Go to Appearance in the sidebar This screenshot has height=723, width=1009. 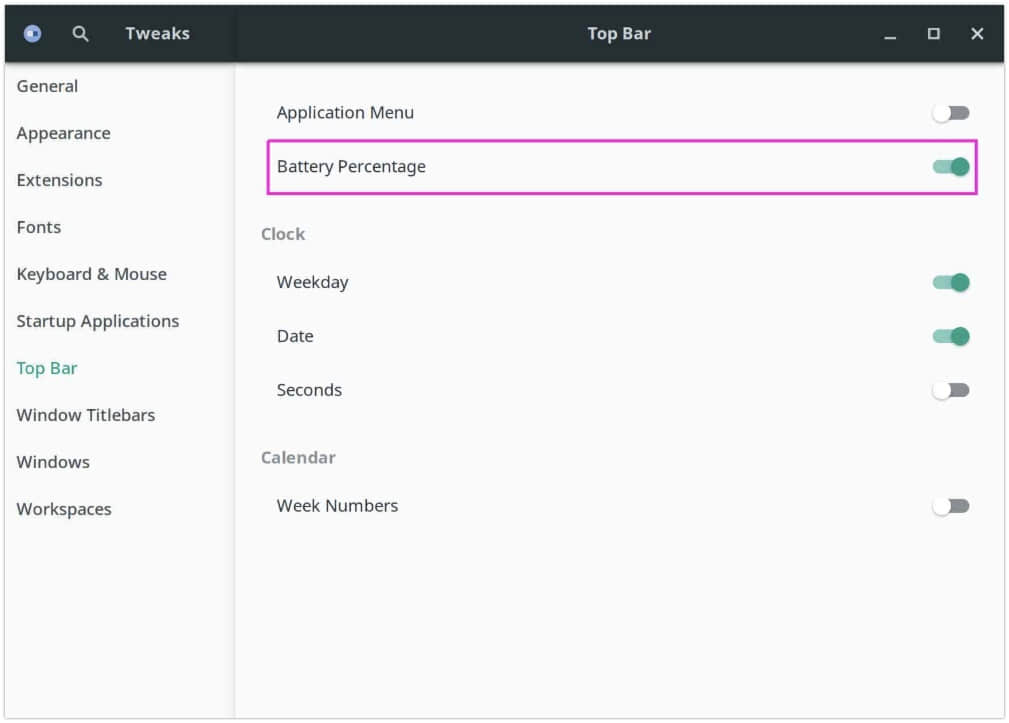click(63, 134)
